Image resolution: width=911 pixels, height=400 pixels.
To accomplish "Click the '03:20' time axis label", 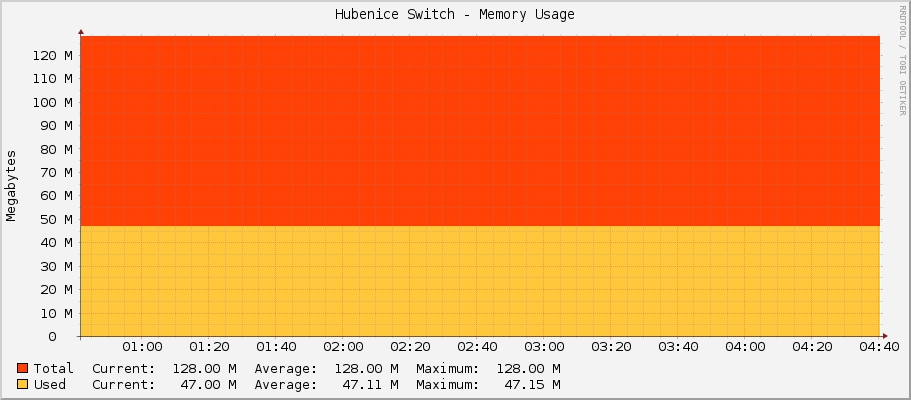I will 611,347.
